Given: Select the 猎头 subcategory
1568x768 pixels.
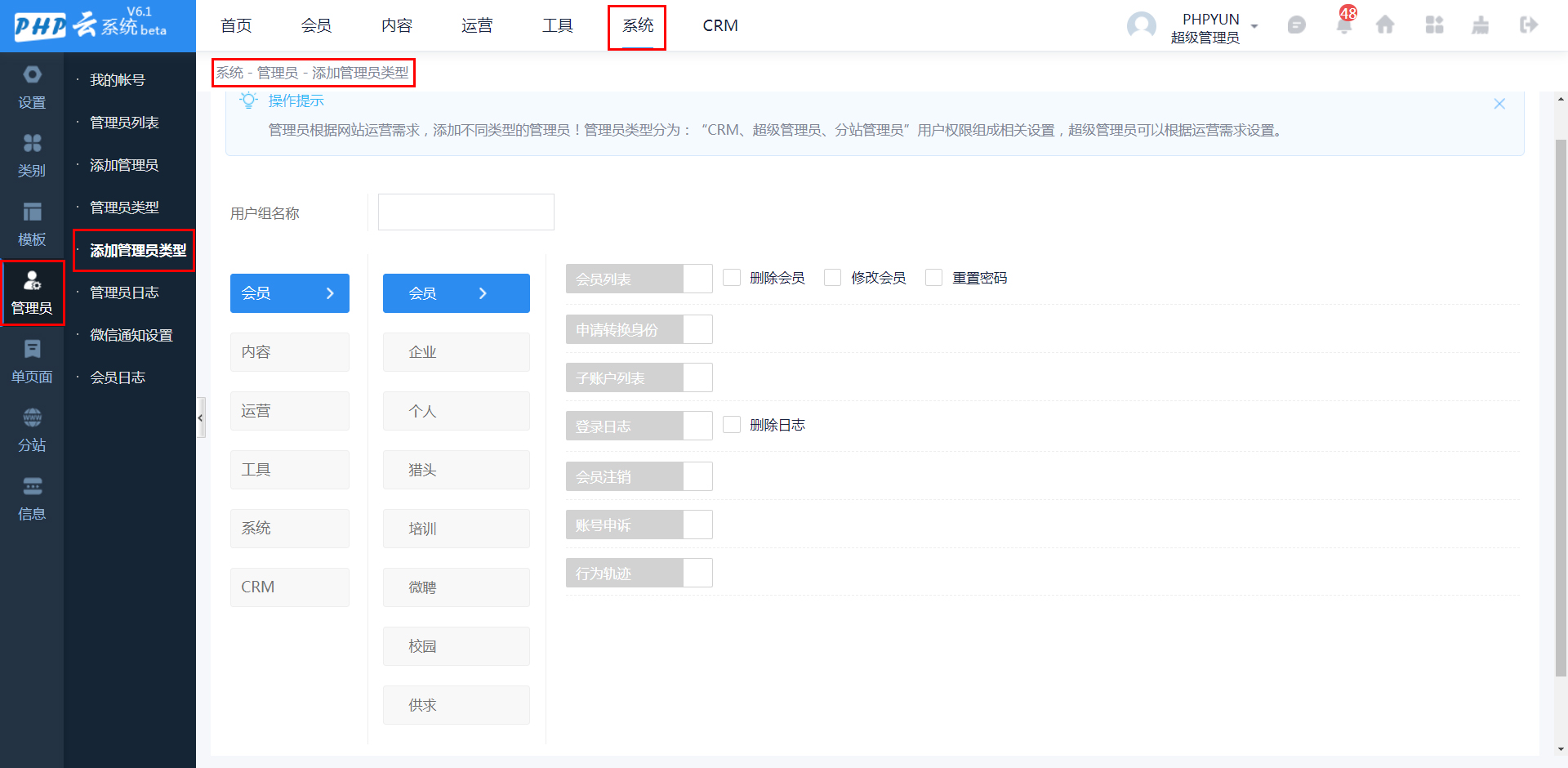Looking at the screenshot, I should point(457,470).
